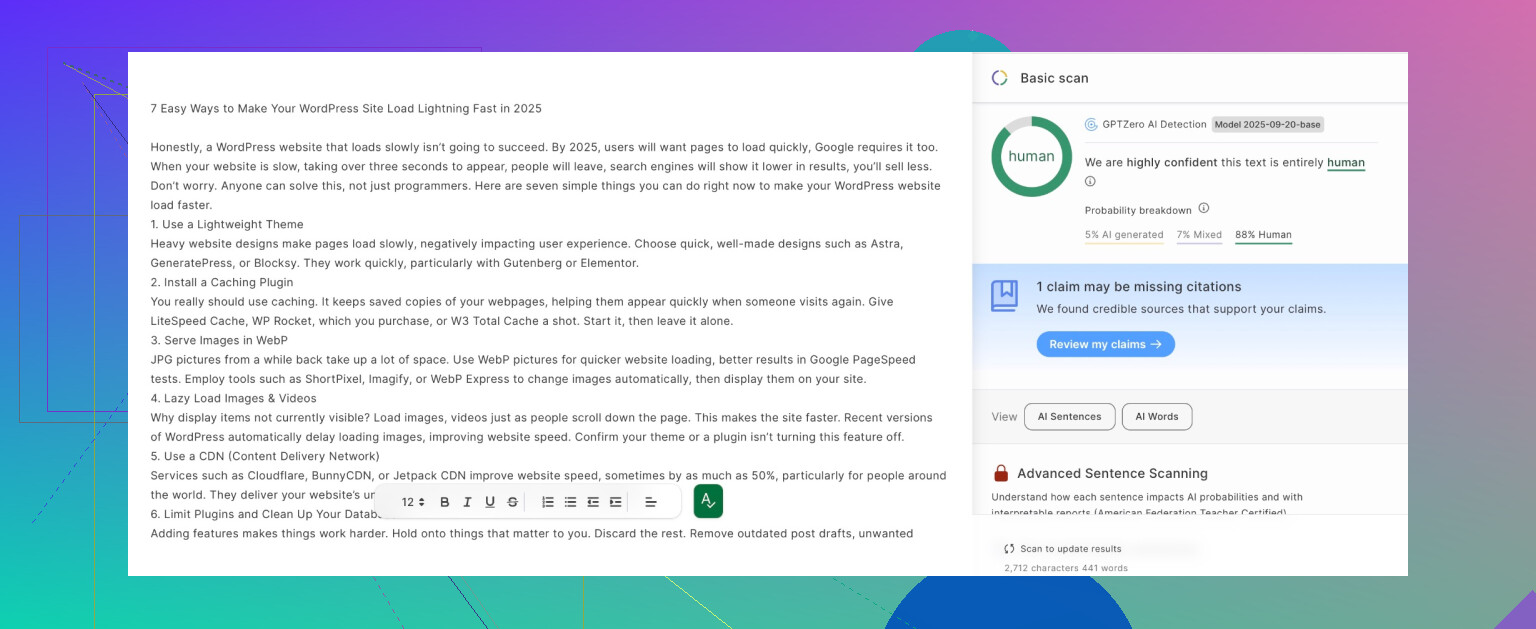Screen dimensions: 1536x629
Task: Switch view to AI Sentences
Action: click(x=1069, y=417)
